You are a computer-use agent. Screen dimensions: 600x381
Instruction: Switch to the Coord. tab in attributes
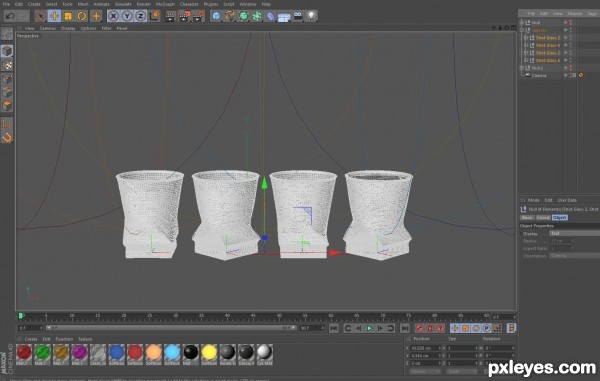[543, 218]
